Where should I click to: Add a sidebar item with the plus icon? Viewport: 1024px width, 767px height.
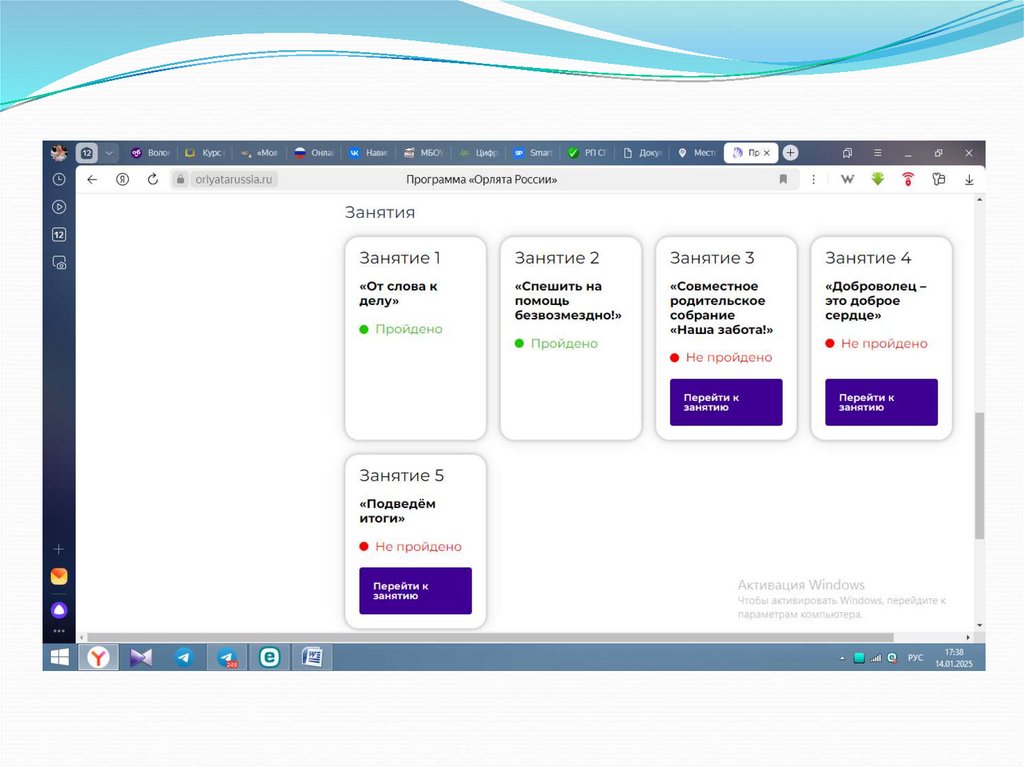59,549
